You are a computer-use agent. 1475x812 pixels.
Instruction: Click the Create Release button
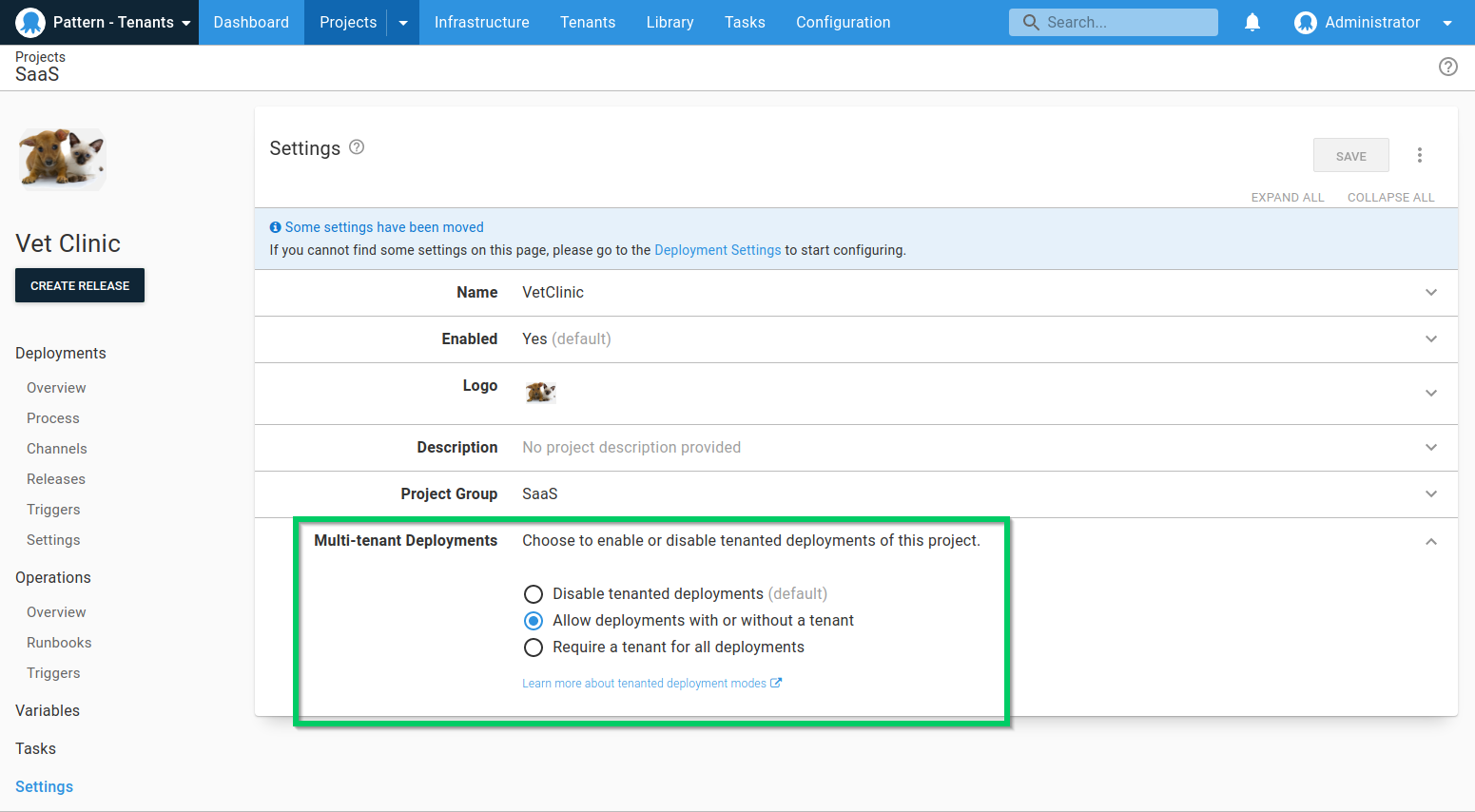click(80, 285)
